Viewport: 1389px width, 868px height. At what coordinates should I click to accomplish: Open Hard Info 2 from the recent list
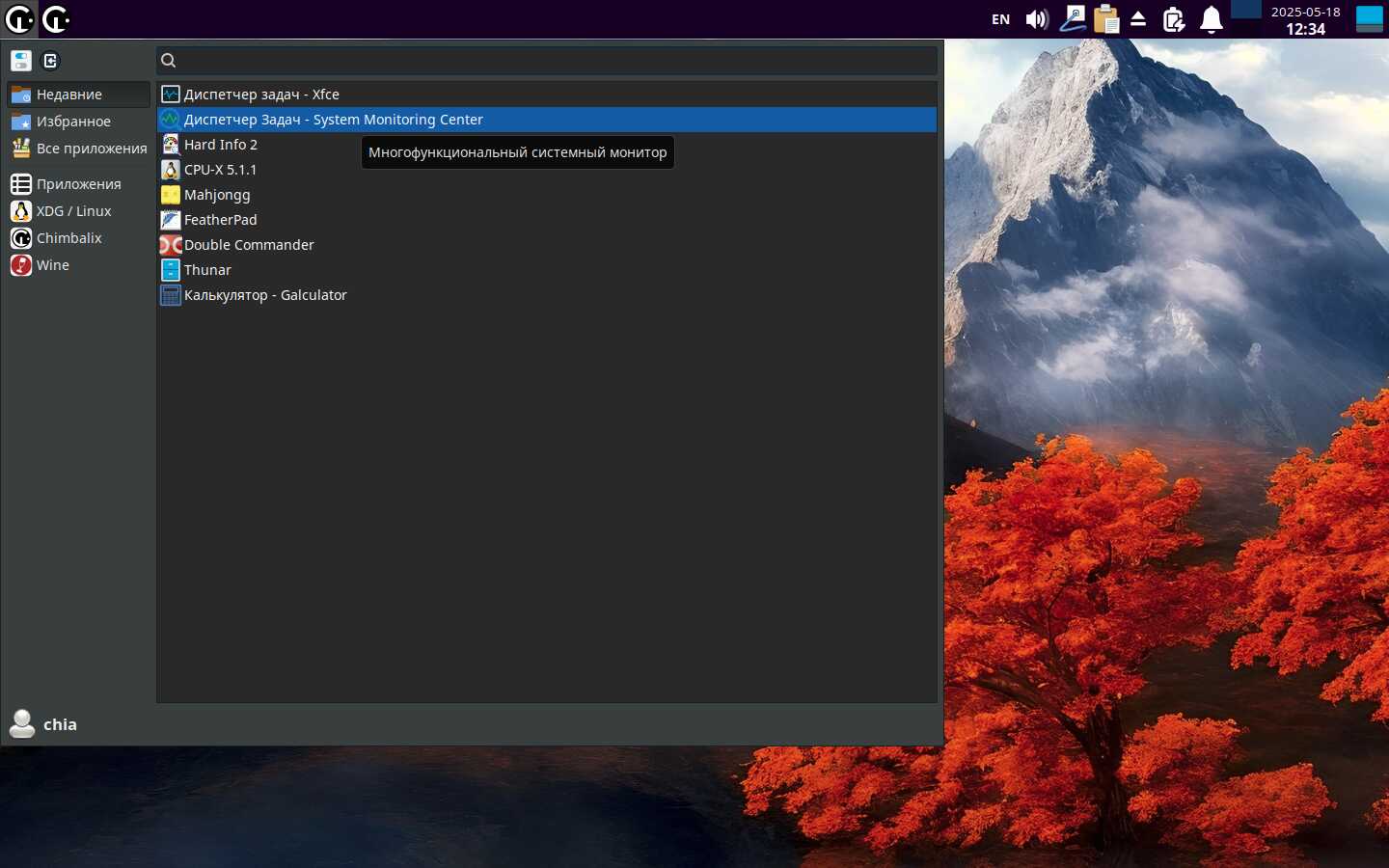point(220,145)
